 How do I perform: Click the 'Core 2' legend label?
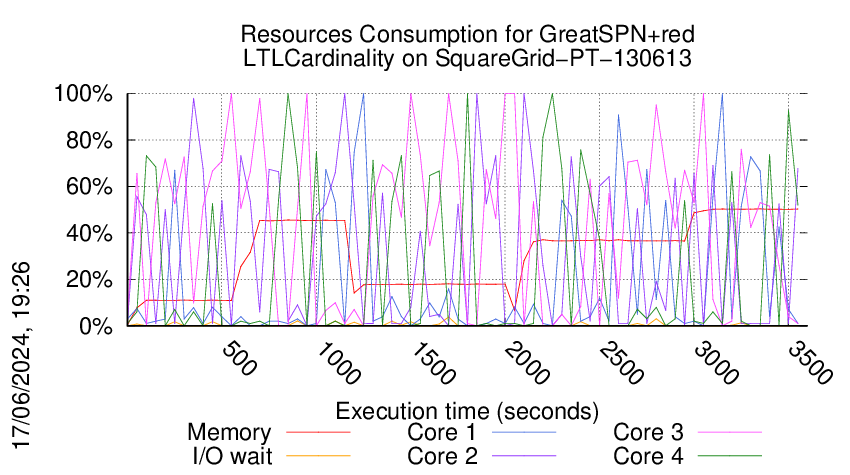(442, 456)
